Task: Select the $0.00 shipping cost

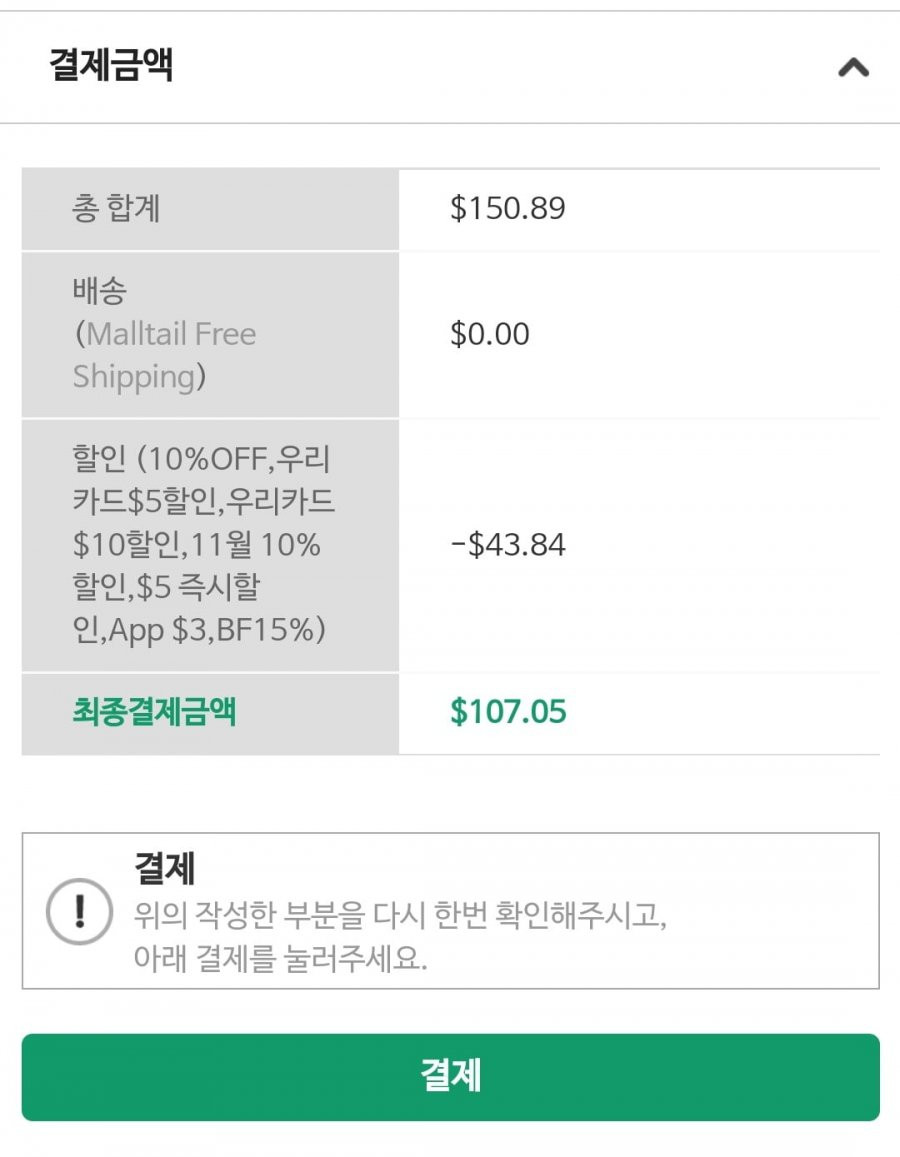Action: [x=490, y=334]
